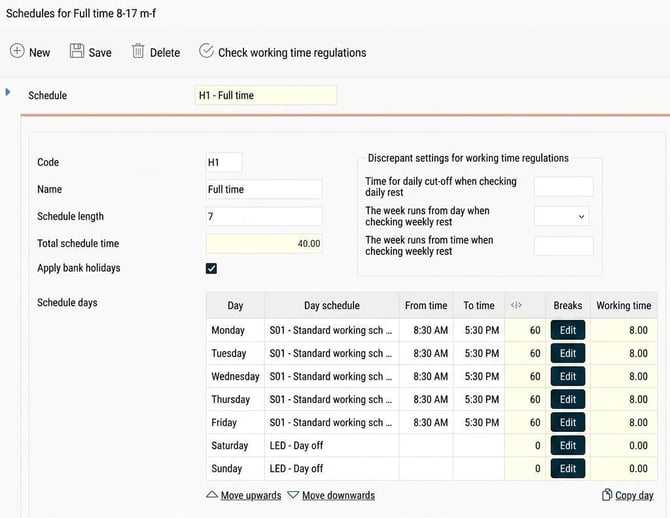The image size is (670, 518).
Task: Click the New plus icon
Action: pos(17,51)
